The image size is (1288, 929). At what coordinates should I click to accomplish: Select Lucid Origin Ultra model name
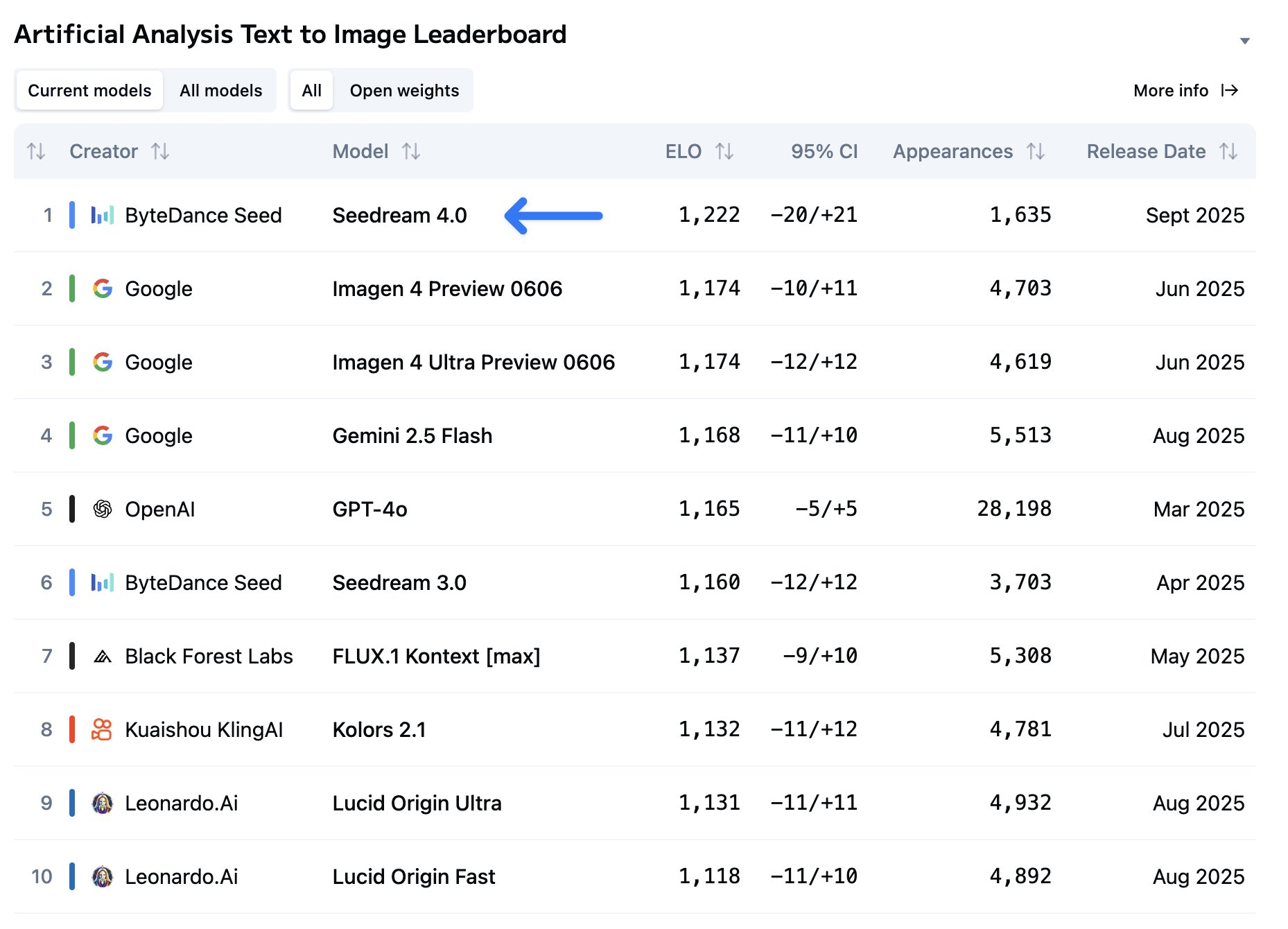point(417,804)
